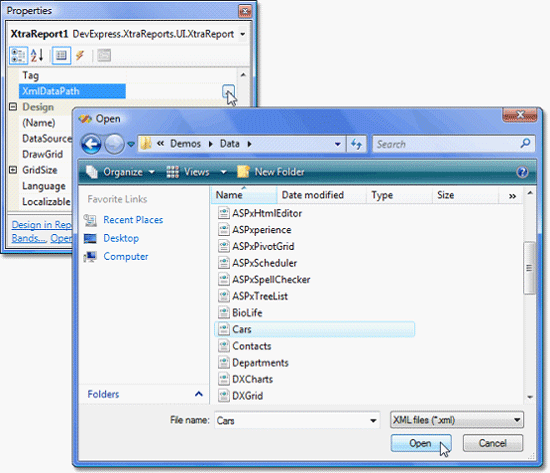550x473 pixels.
Task: Click the Cancel button
Action: pos(493,444)
